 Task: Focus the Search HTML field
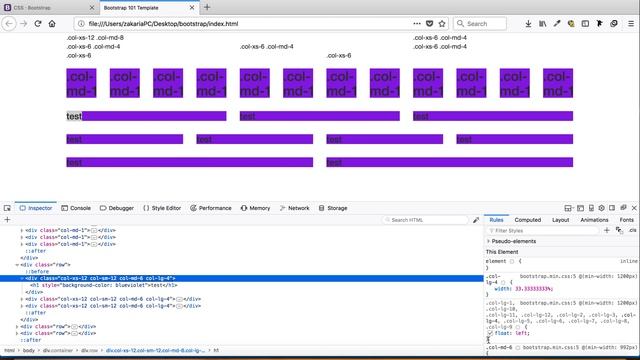(x=425, y=220)
